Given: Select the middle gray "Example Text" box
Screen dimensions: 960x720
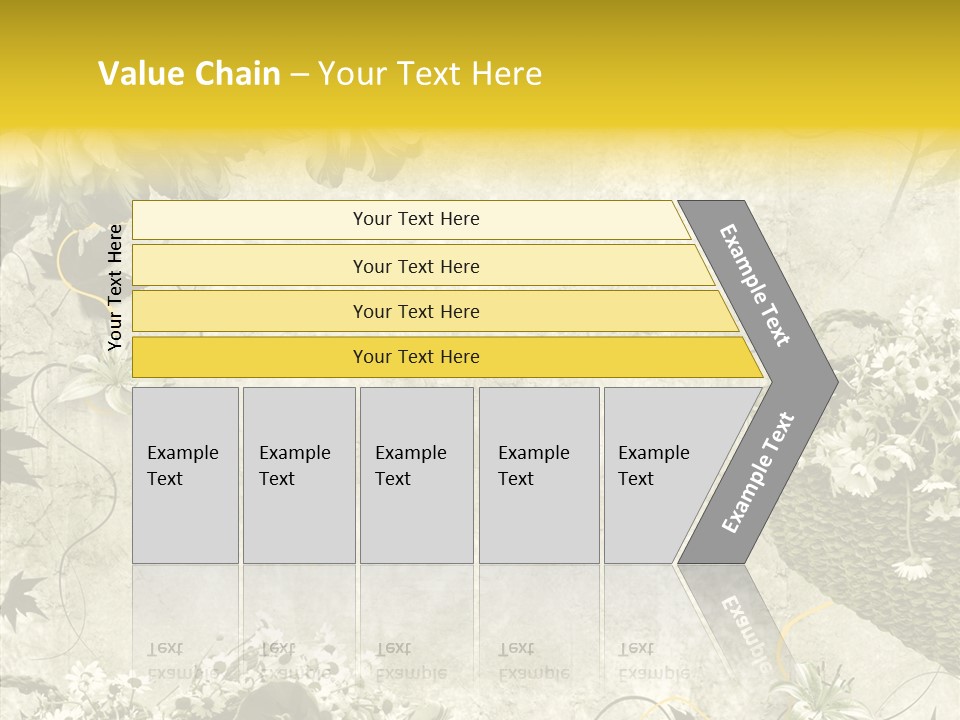Looking at the screenshot, I should [416, 475].
